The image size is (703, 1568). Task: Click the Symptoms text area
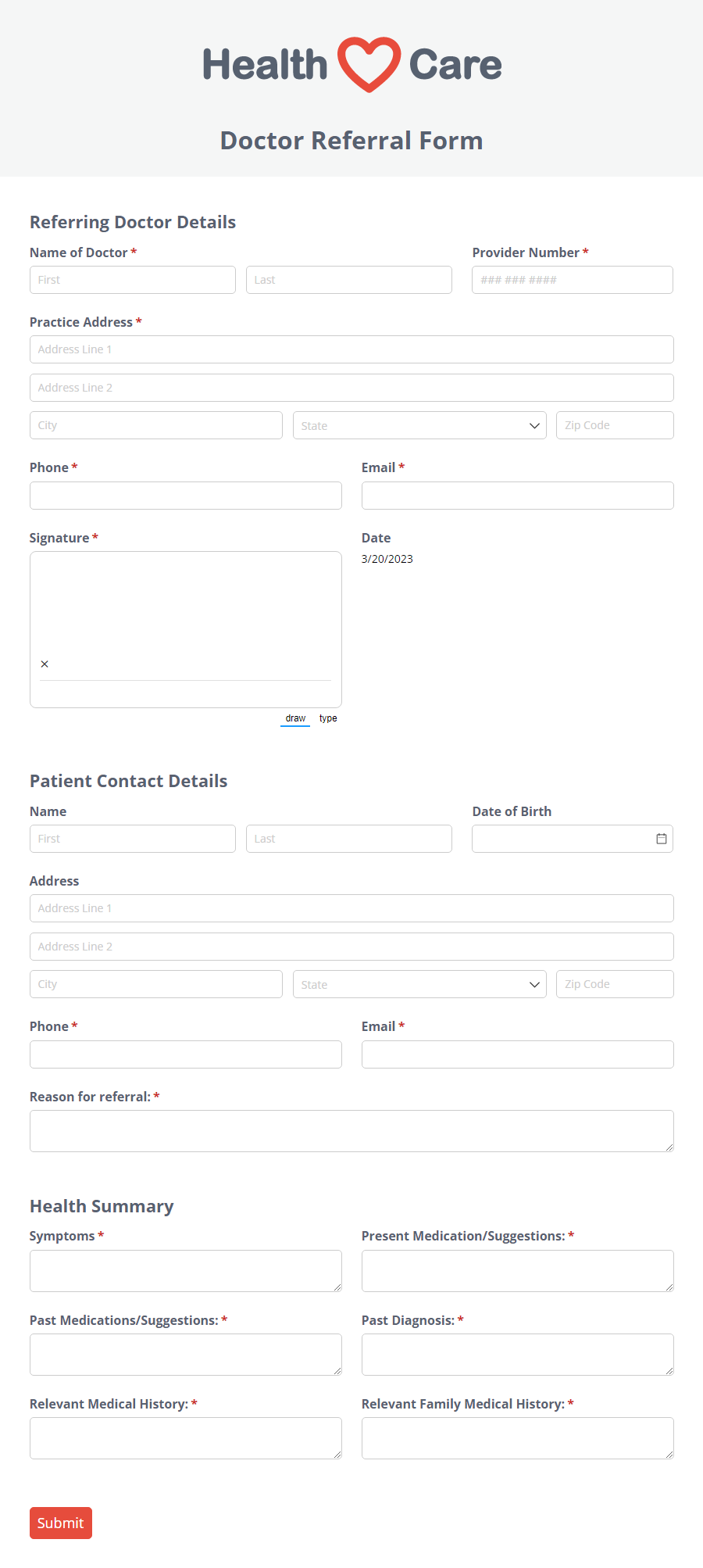pyautogui.click(x=186, y=1271)
